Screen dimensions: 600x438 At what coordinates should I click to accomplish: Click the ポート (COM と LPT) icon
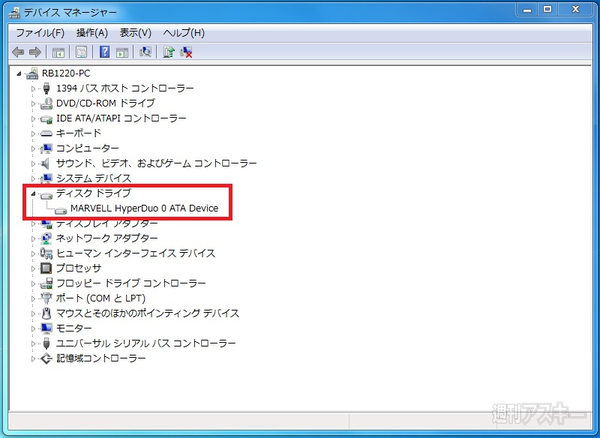(x=46, y=298)
